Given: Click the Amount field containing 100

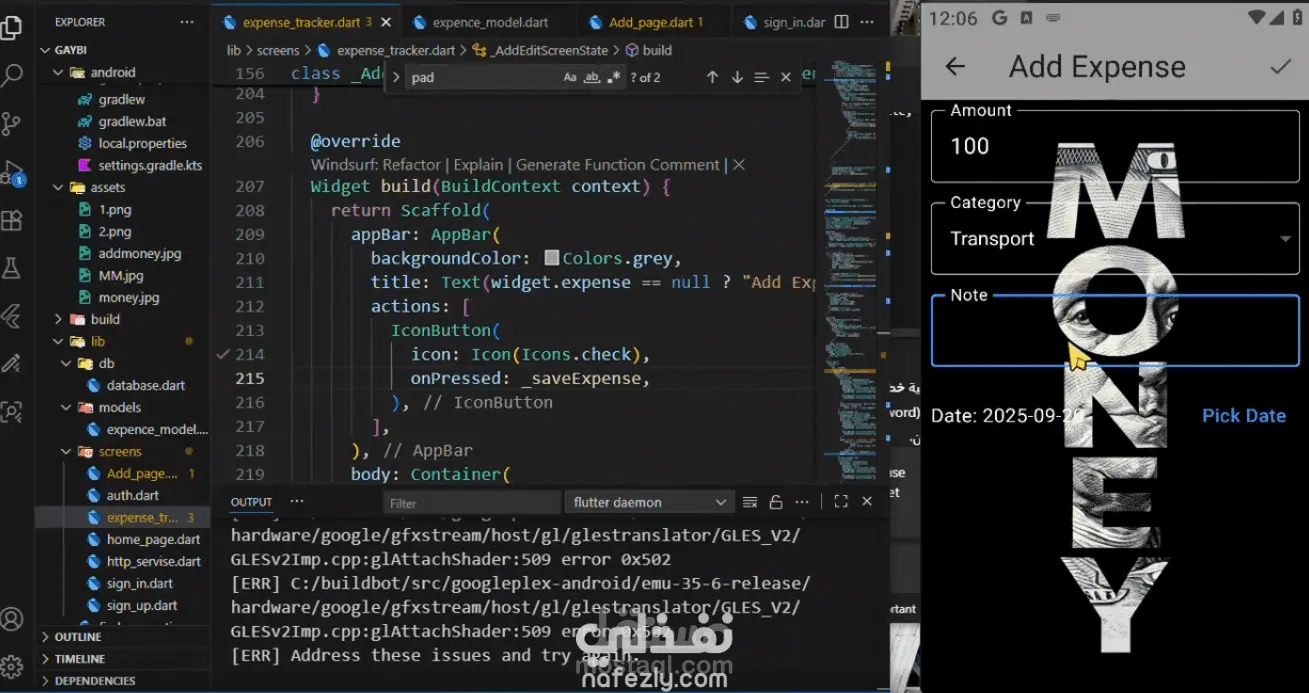Looking at the screenshot, I should tap(1115, 146).
